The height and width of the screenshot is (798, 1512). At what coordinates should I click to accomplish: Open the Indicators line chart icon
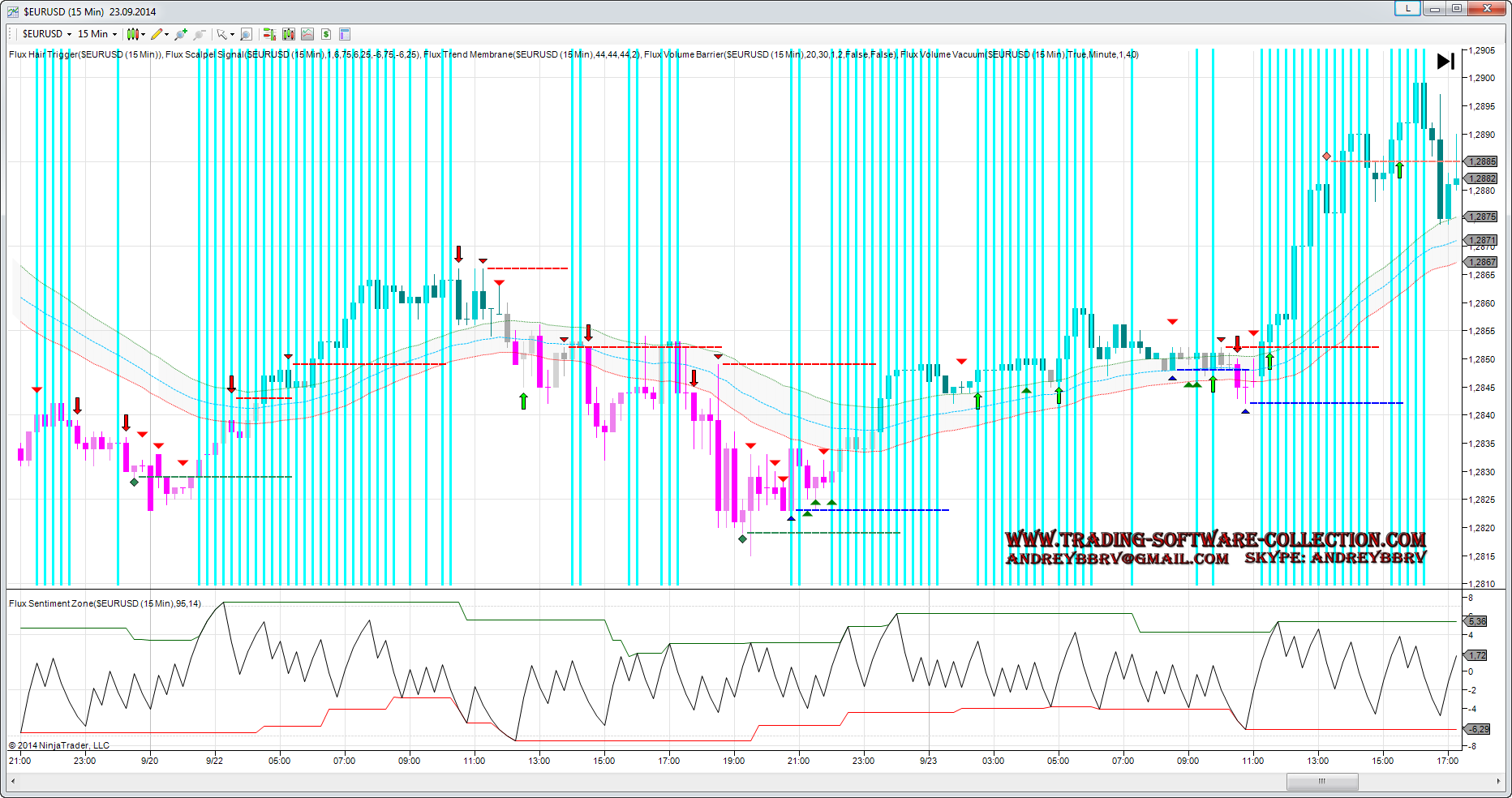(307, 34)
